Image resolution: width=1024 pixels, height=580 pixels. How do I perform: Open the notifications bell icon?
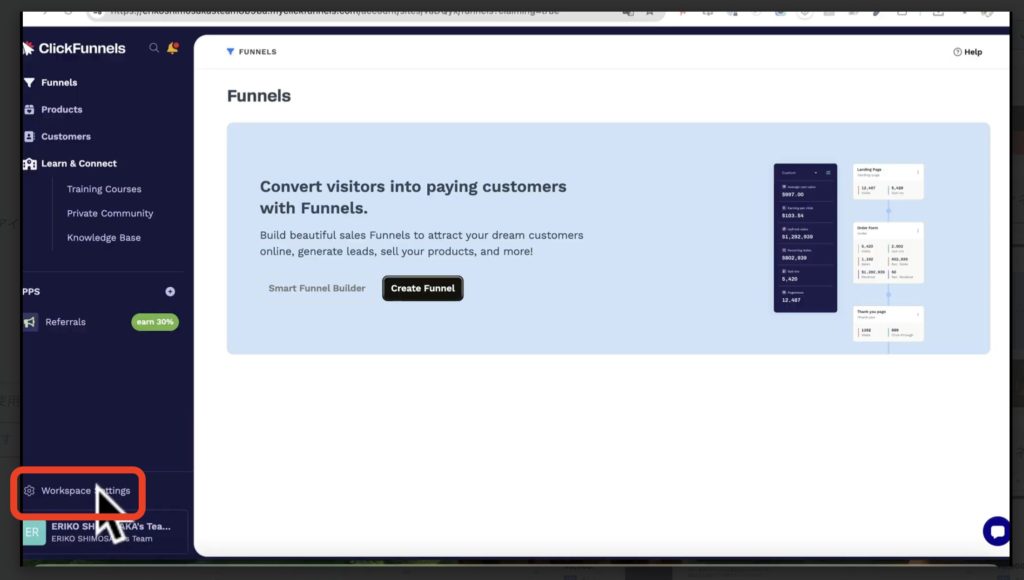pyautogui.click(x=173, y=48)
